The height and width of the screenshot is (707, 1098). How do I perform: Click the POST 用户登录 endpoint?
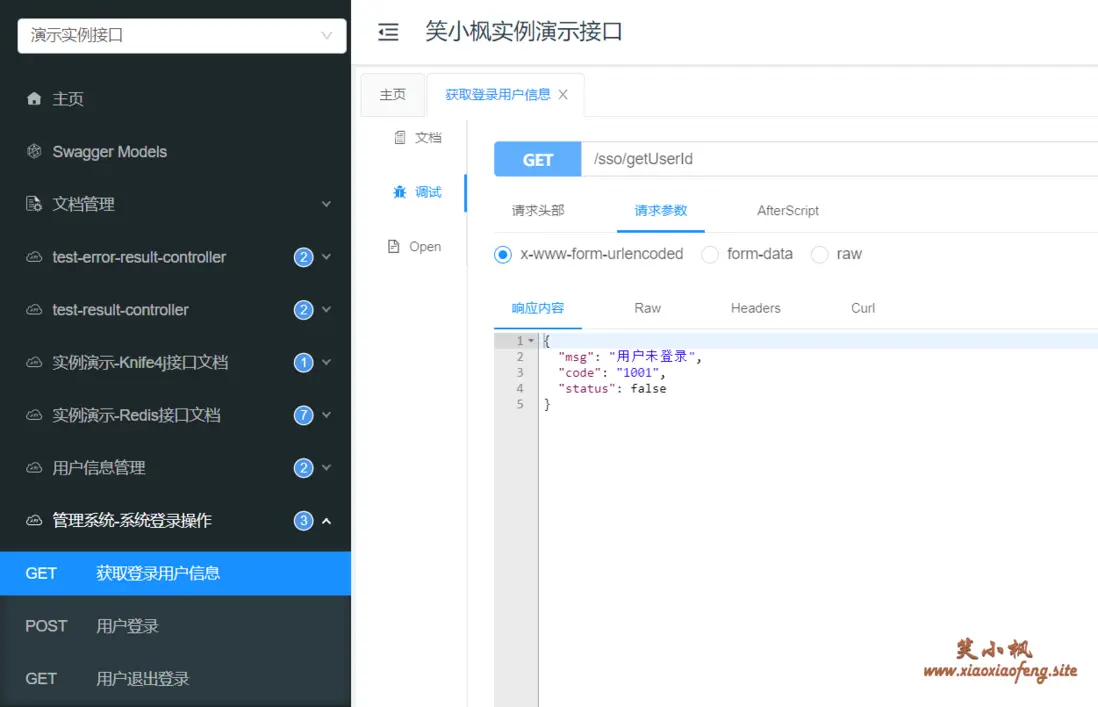tap(175, 626)
